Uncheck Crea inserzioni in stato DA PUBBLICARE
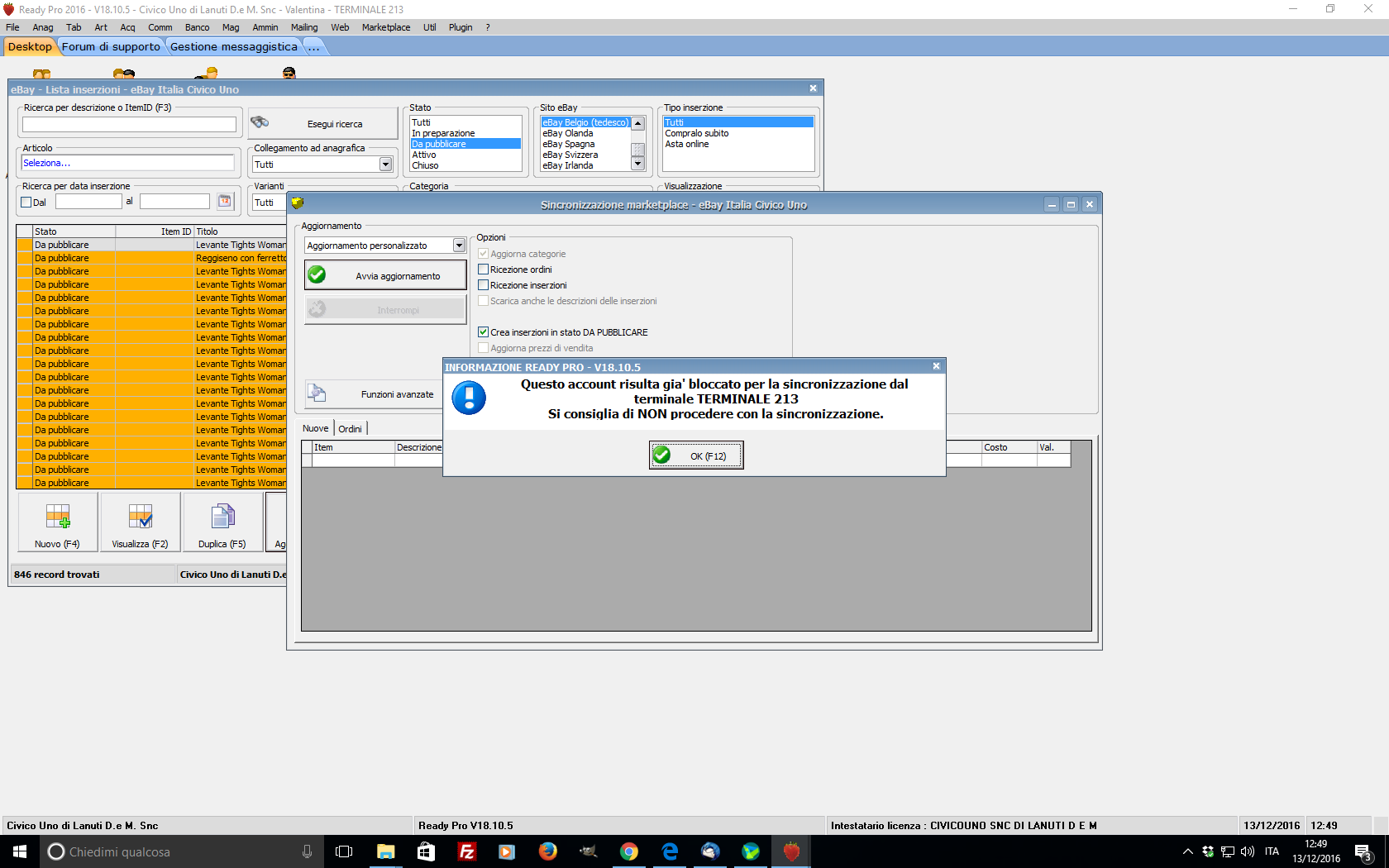Image resolution: width=1389 pixels, height=868 pixels. click(x=484, y=332)
